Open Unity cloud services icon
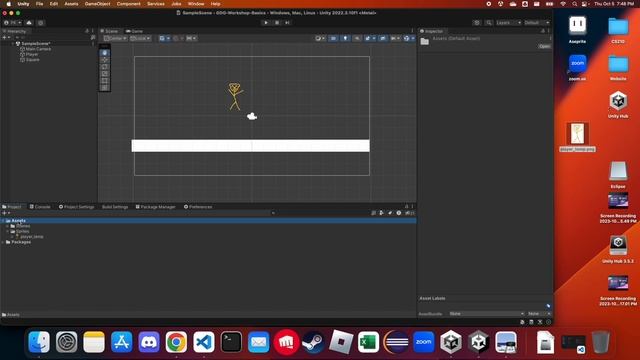 [x=29, y=23]
